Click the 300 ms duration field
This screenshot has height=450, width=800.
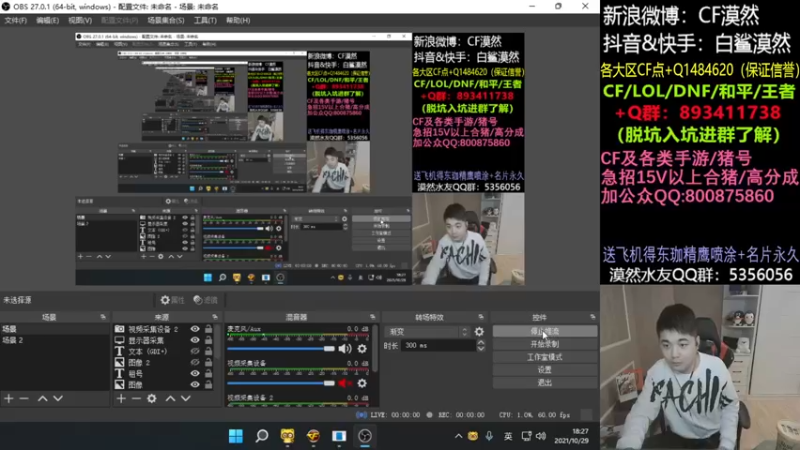pos(439,345)
